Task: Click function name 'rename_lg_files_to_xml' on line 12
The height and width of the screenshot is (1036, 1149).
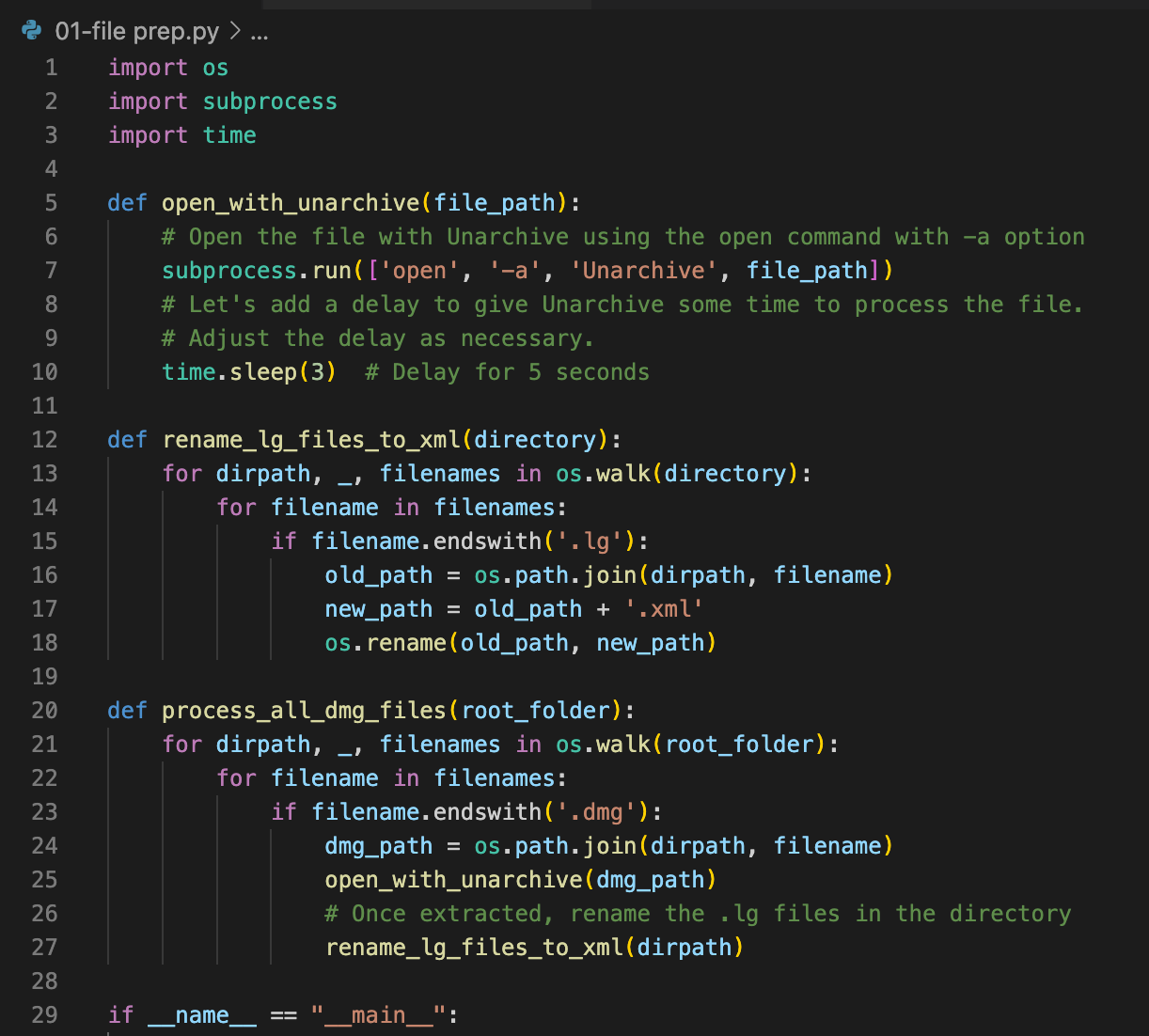Action: click(x=311, y=440)
